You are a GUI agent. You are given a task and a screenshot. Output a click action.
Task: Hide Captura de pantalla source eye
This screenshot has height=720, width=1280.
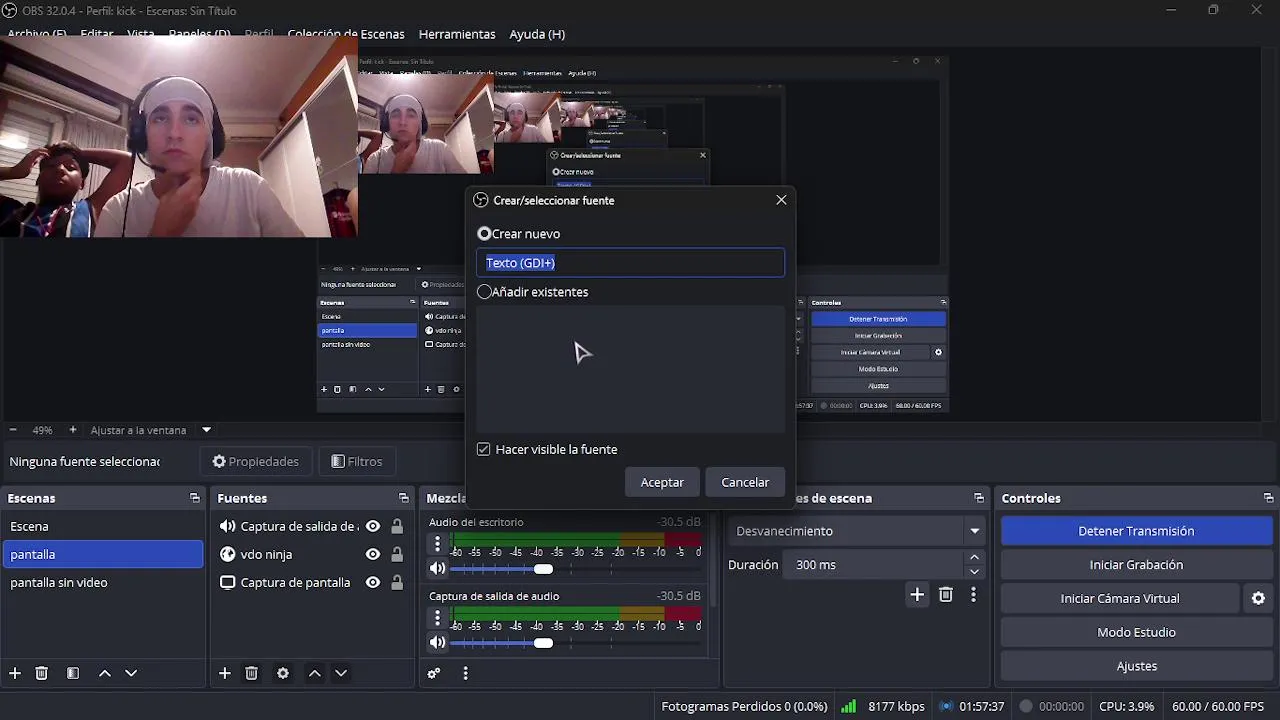point(373,582)
